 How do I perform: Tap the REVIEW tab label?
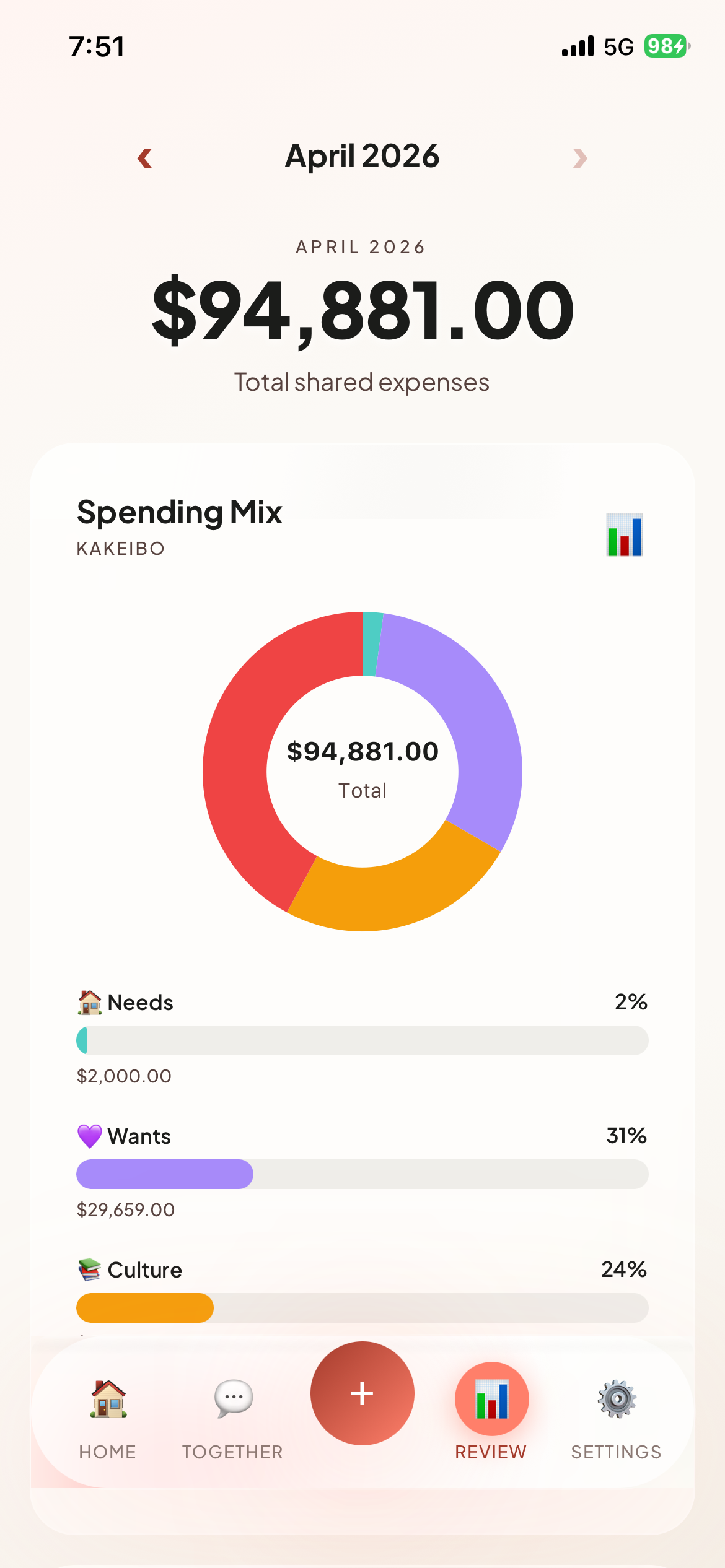pos(491,1452)
